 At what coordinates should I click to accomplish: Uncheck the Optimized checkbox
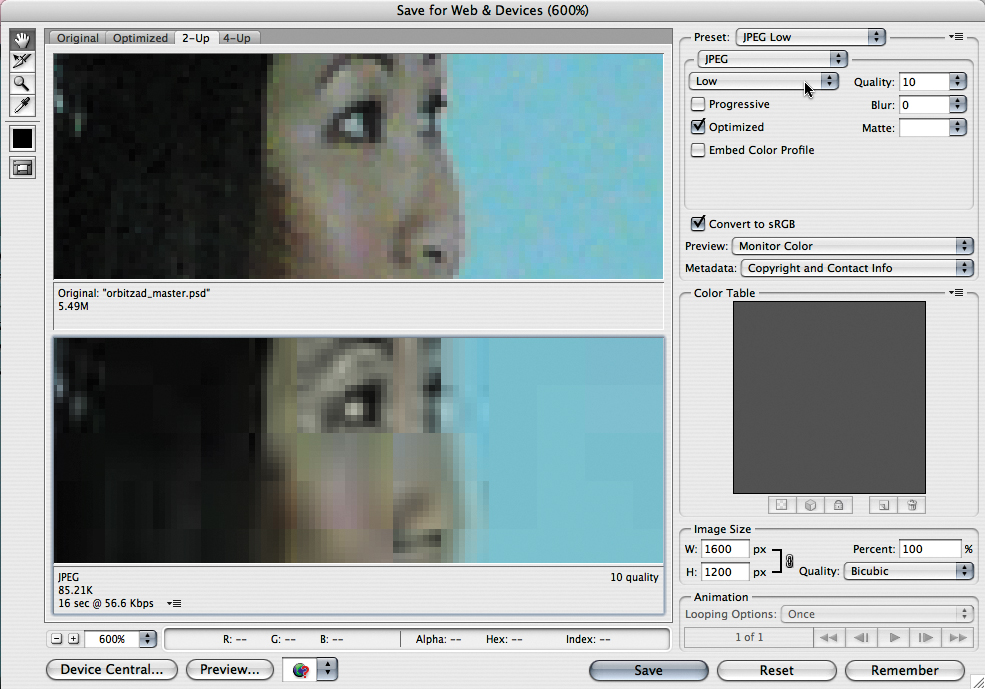(698, 127)
